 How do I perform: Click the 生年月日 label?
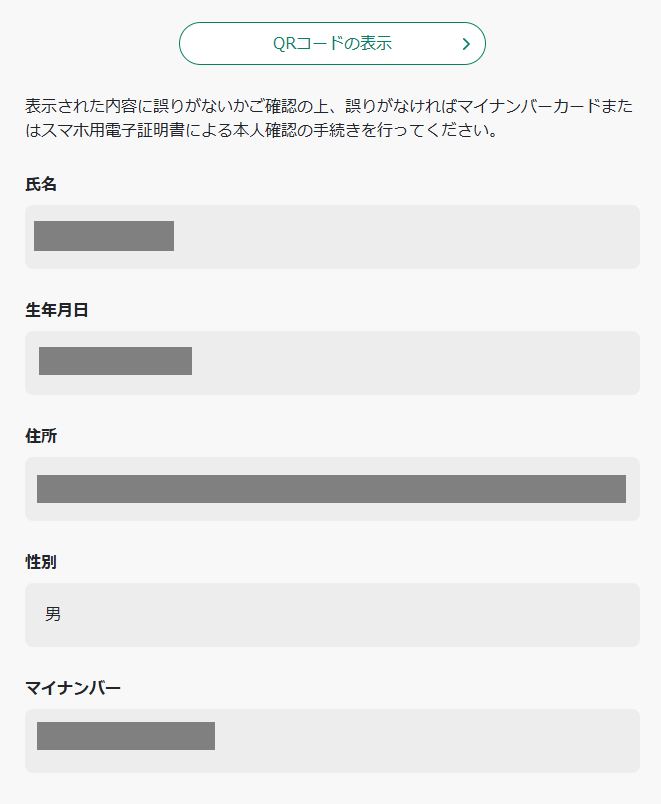pos(56,310)
